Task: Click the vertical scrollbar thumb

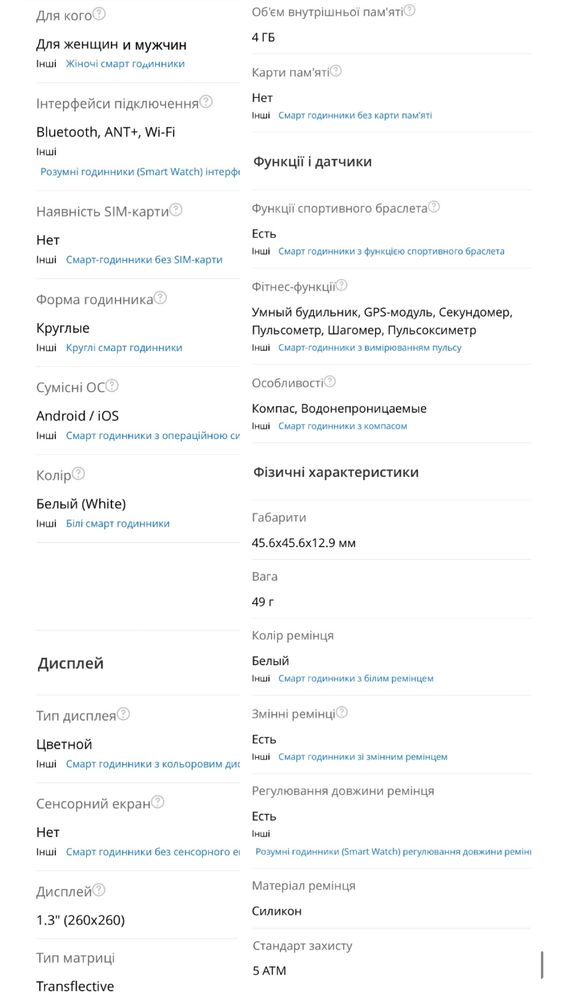Action: [542, 965]
